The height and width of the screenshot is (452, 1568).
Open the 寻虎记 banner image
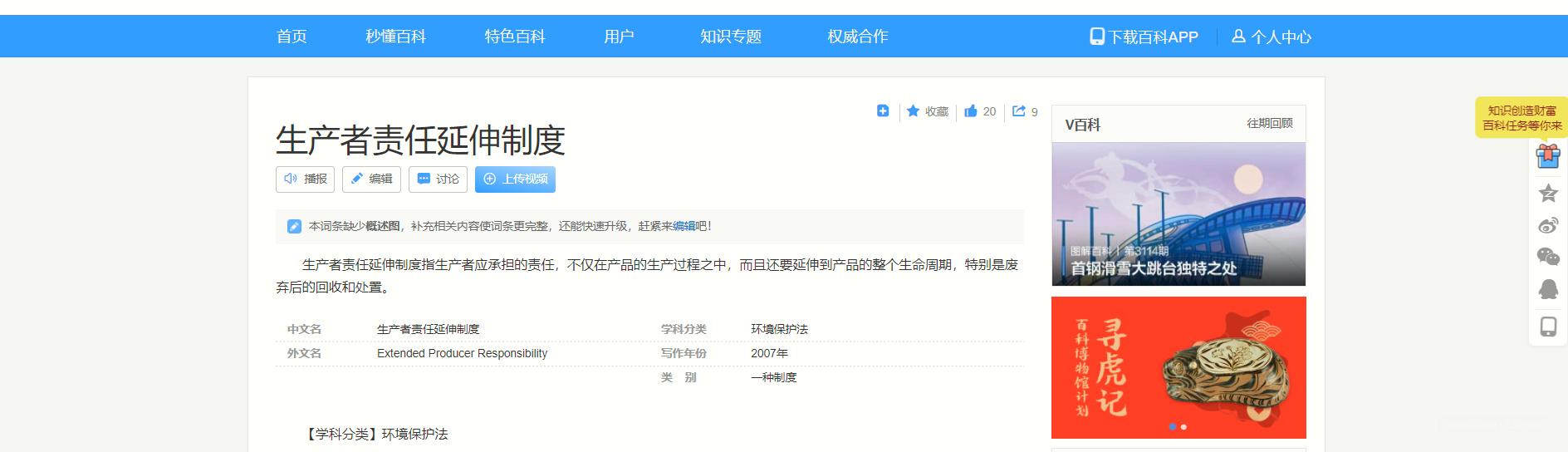(1178, 367)
